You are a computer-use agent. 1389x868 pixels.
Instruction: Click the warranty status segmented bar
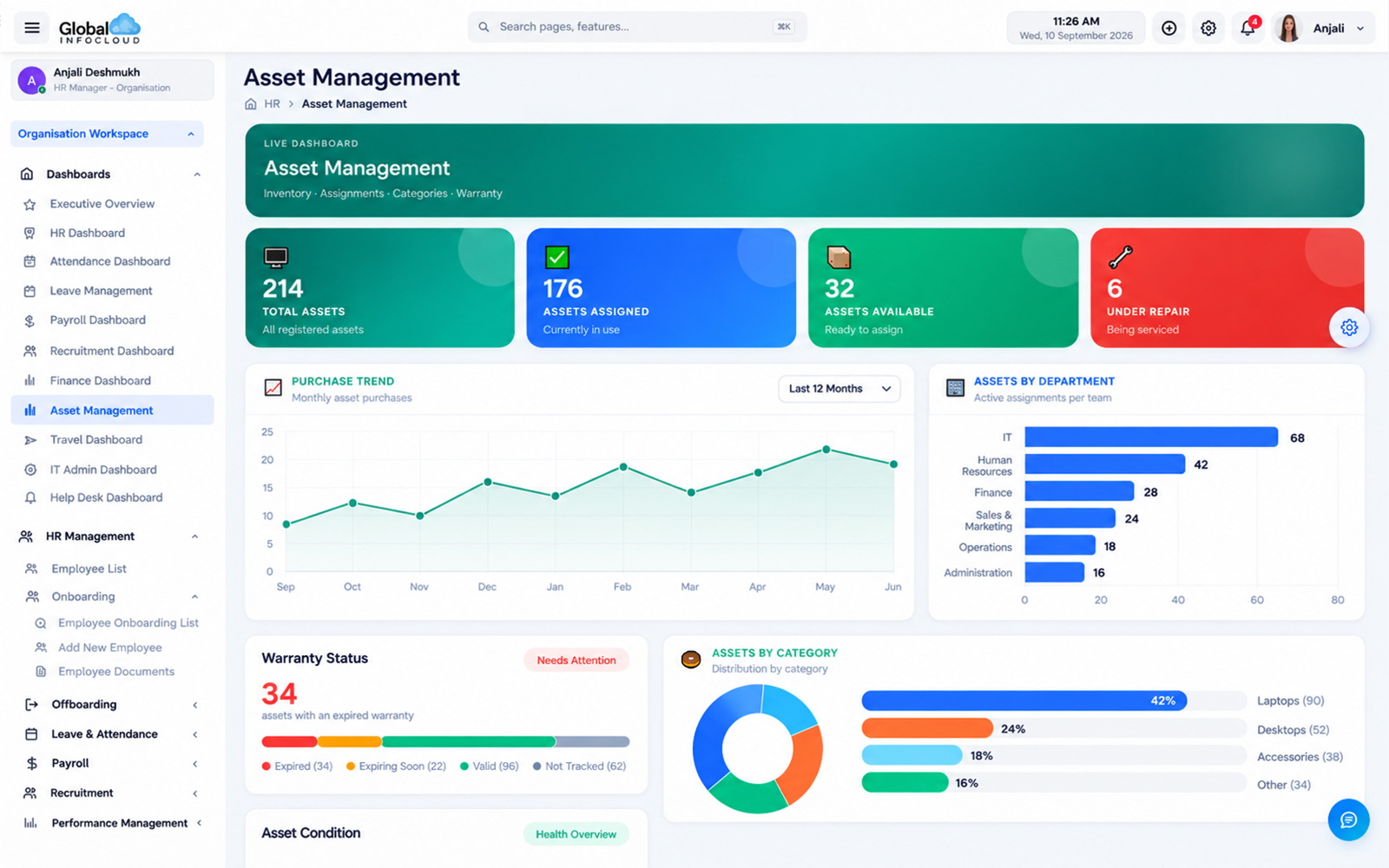pyautogui.click(x=445, y=742)
